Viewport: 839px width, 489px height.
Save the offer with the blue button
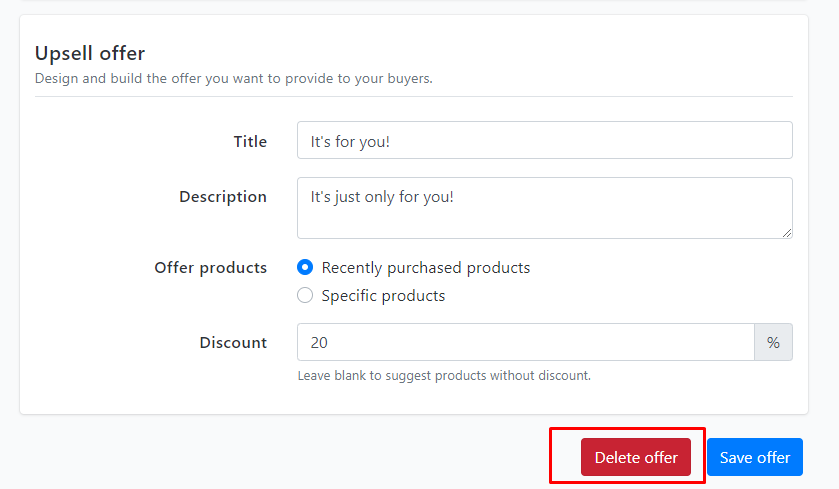[754, 457]
